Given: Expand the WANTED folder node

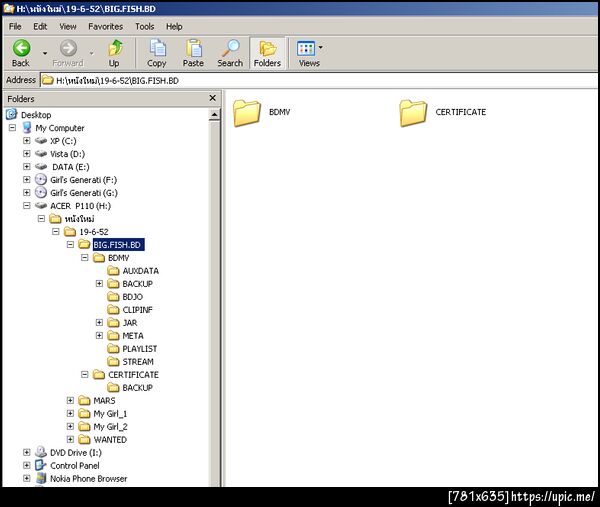Looking at the screenshot, I should click(x=70, y=439).
